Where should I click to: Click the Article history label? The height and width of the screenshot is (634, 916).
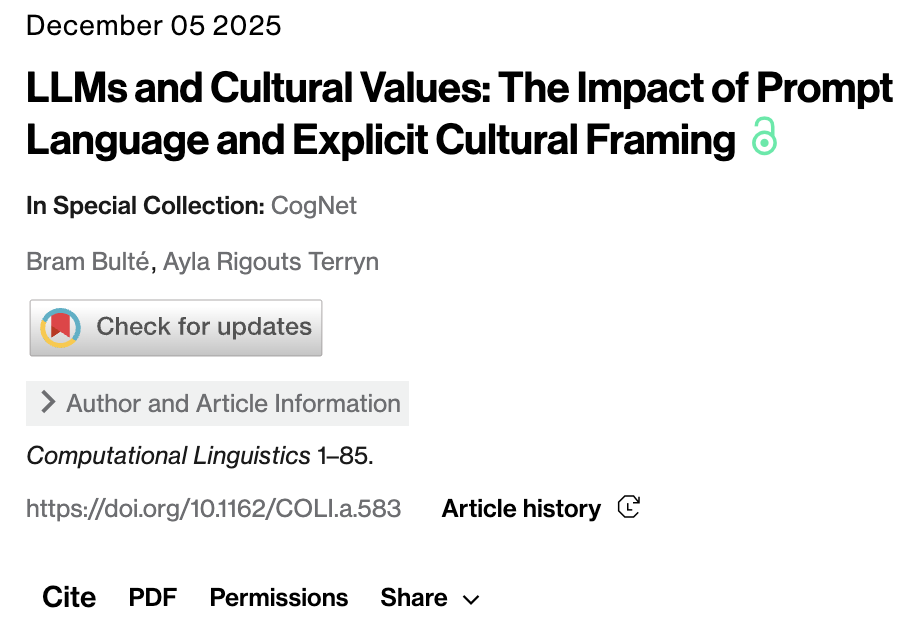point(521,509)
